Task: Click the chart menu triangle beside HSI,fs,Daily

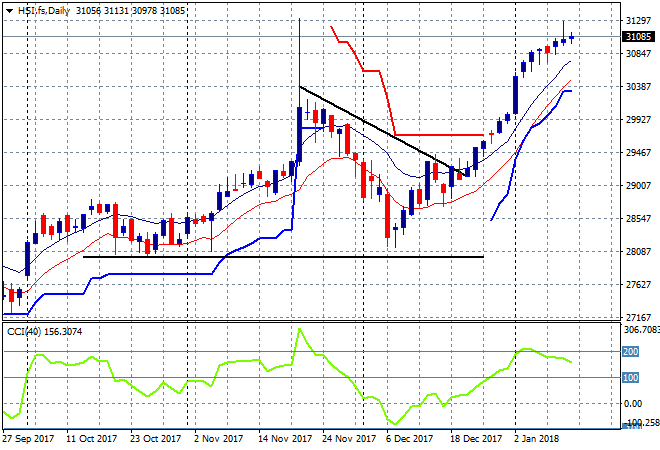Action: (x=9, y=11)
